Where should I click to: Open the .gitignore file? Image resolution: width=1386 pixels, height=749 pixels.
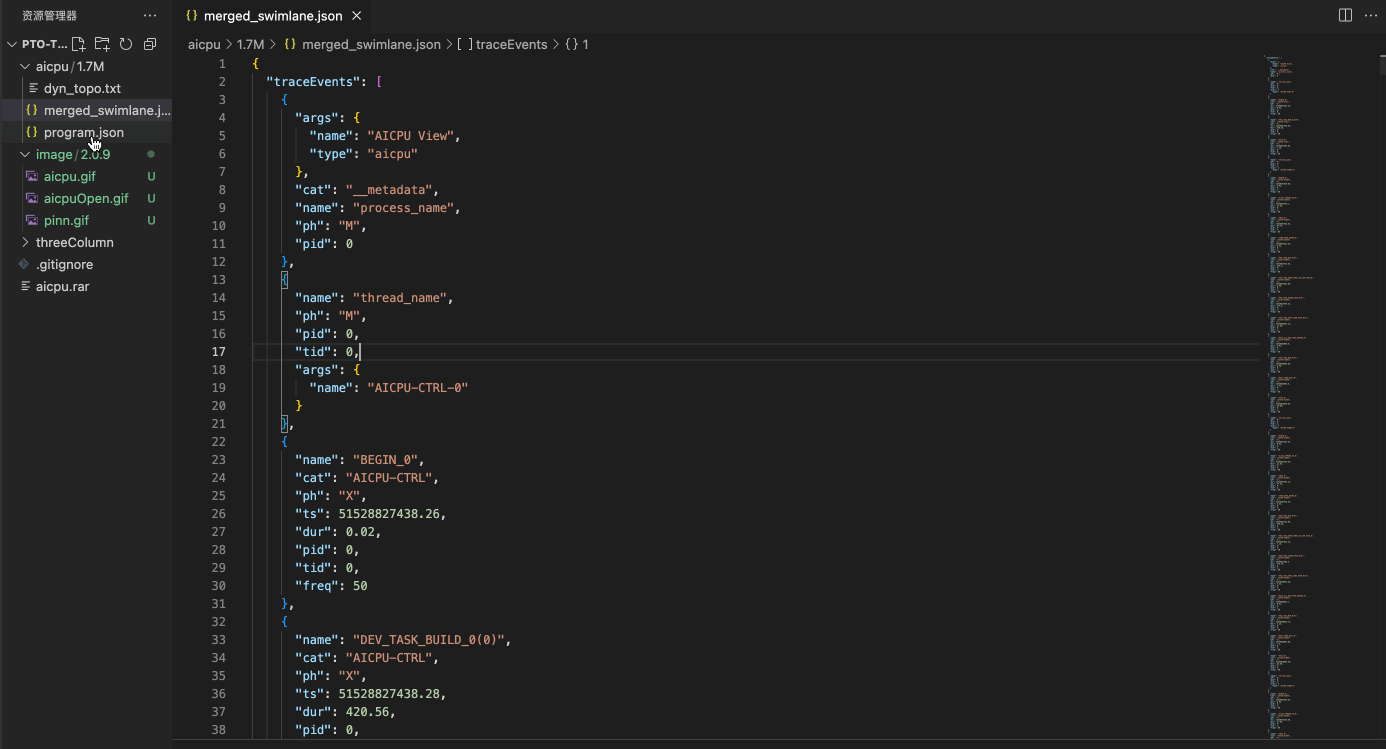pyautogui.click(x=64, y=264)
